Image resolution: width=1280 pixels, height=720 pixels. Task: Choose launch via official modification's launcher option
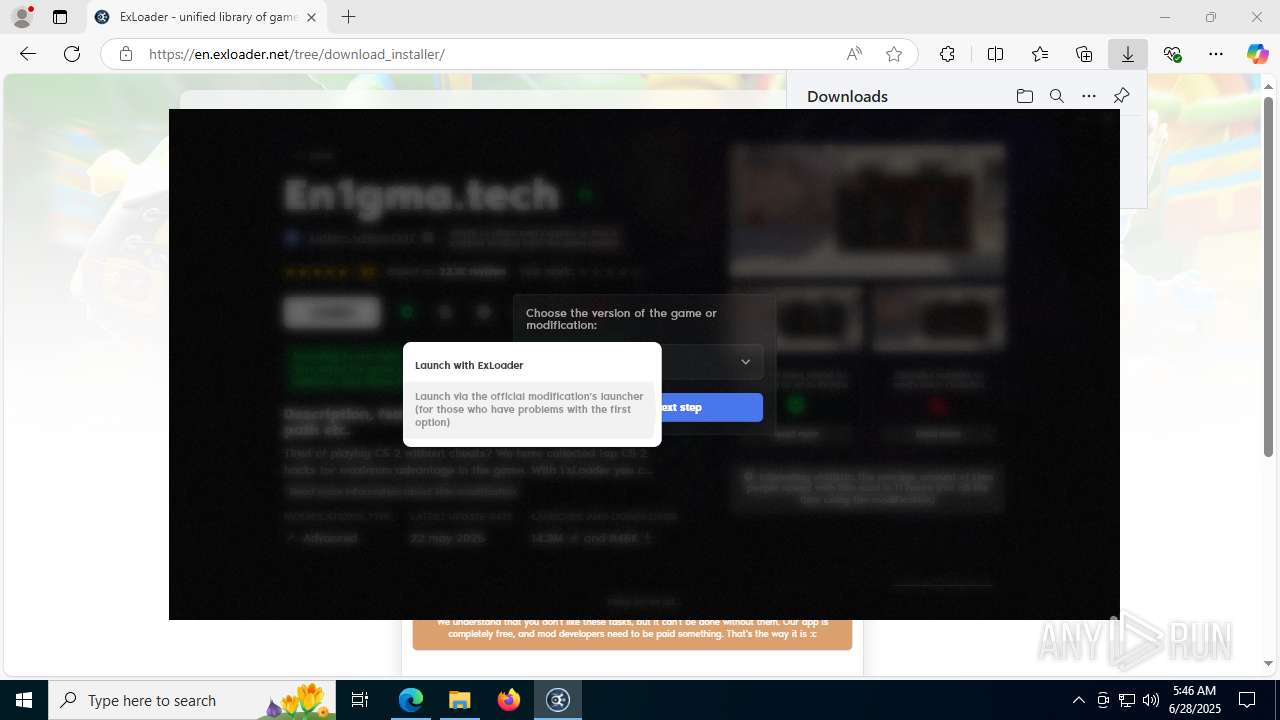531,409
